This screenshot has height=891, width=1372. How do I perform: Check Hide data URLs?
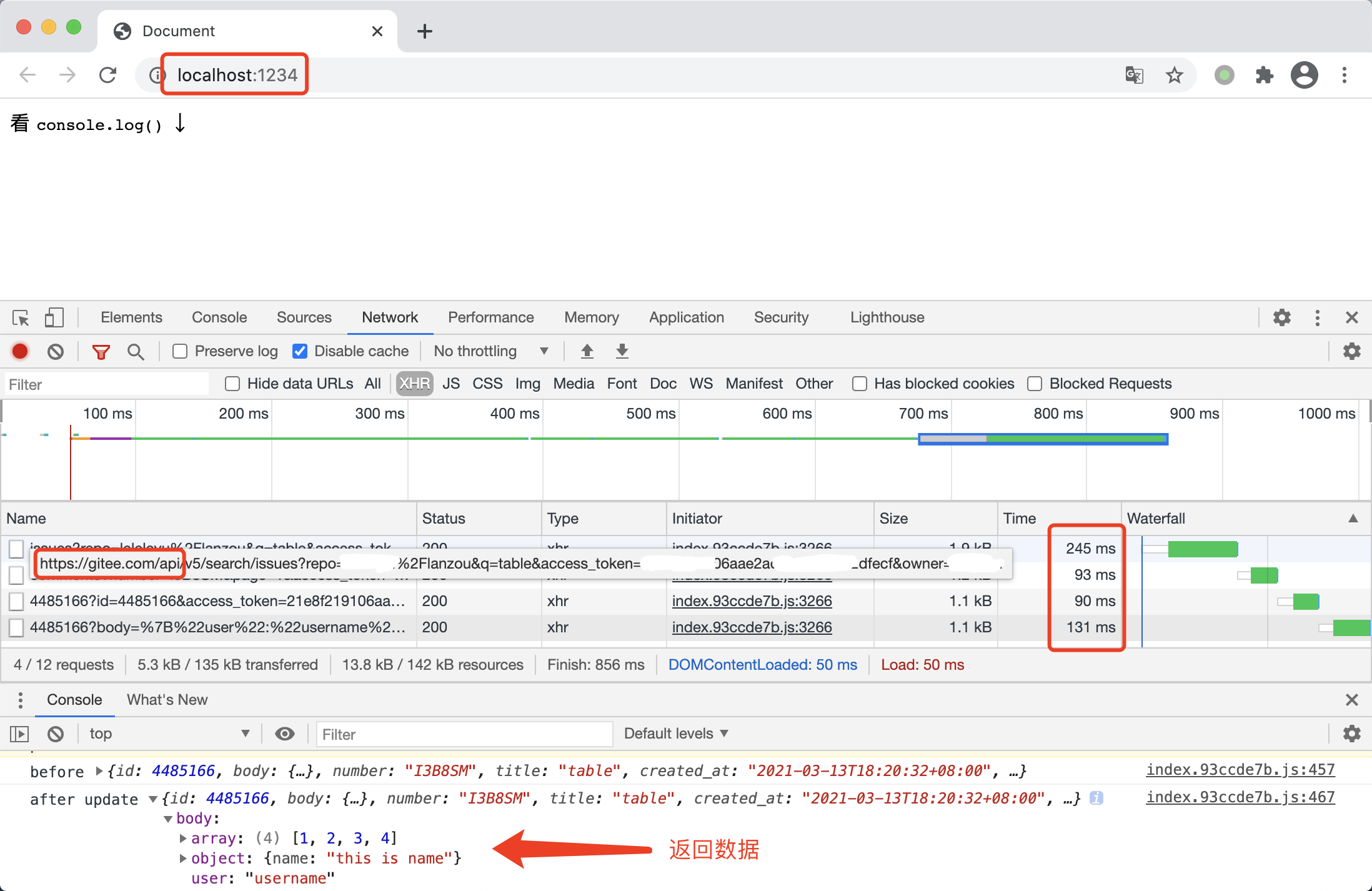[x=232, y=384]
